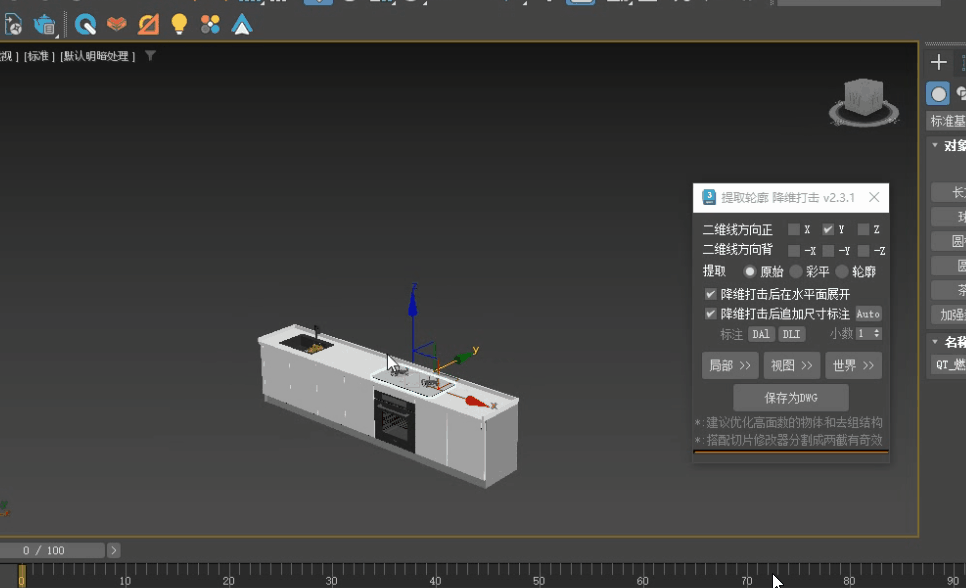966x588 pixels.
Task: Enable the X checkbox for 二维线方向正
Action: [794, 229]
